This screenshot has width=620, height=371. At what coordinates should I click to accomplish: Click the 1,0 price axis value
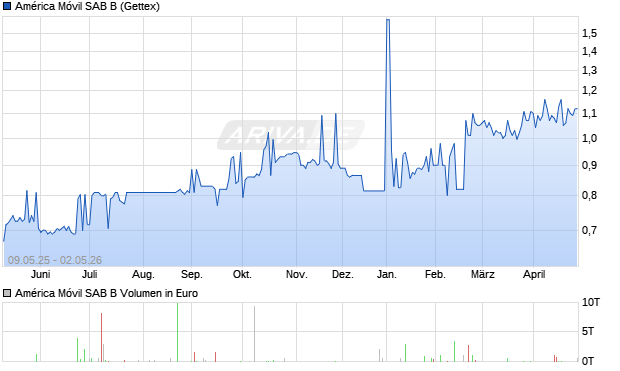pyautogui.click(x=589, y=139)
